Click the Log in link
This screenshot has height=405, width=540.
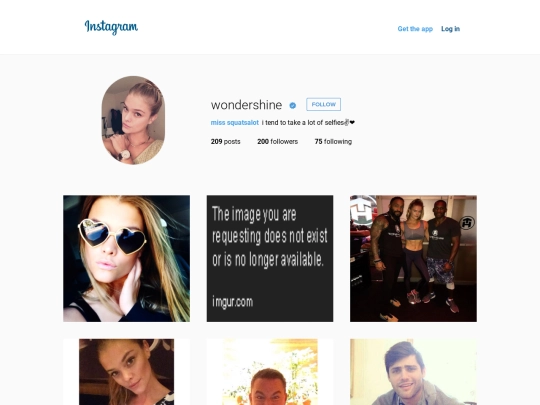coord(450,29)
